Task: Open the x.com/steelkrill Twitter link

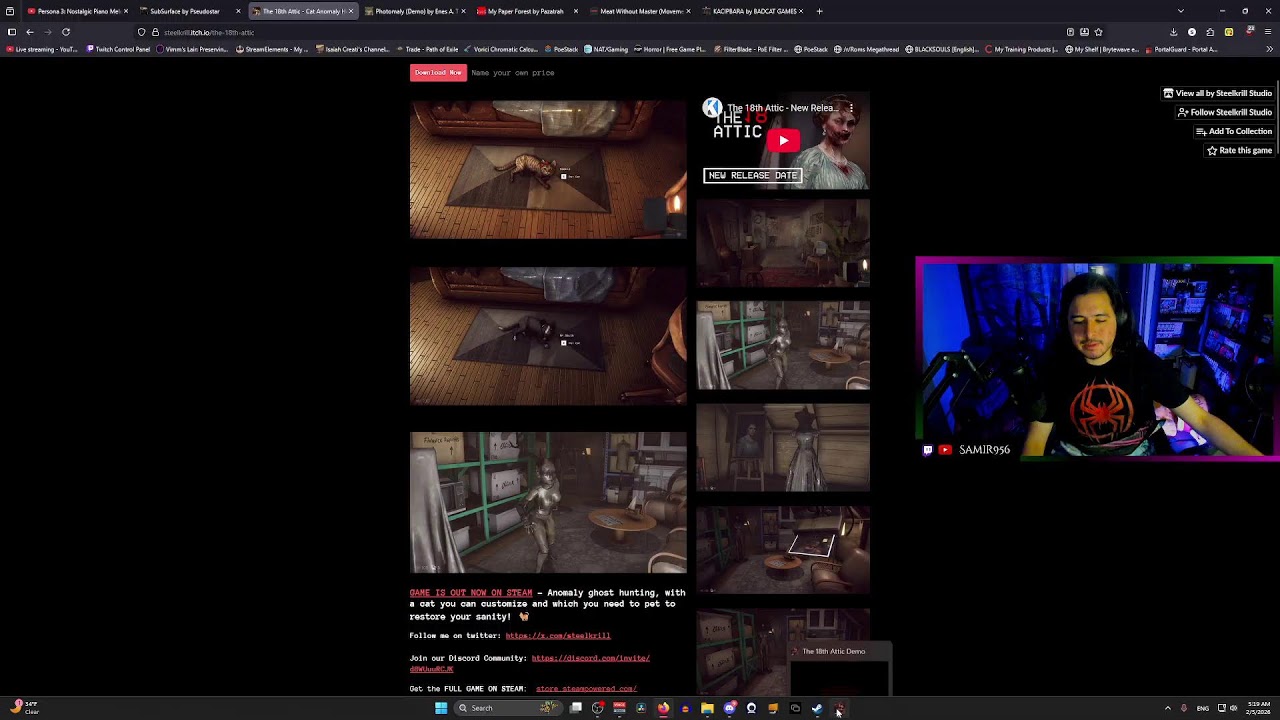Action: point(558,636)
